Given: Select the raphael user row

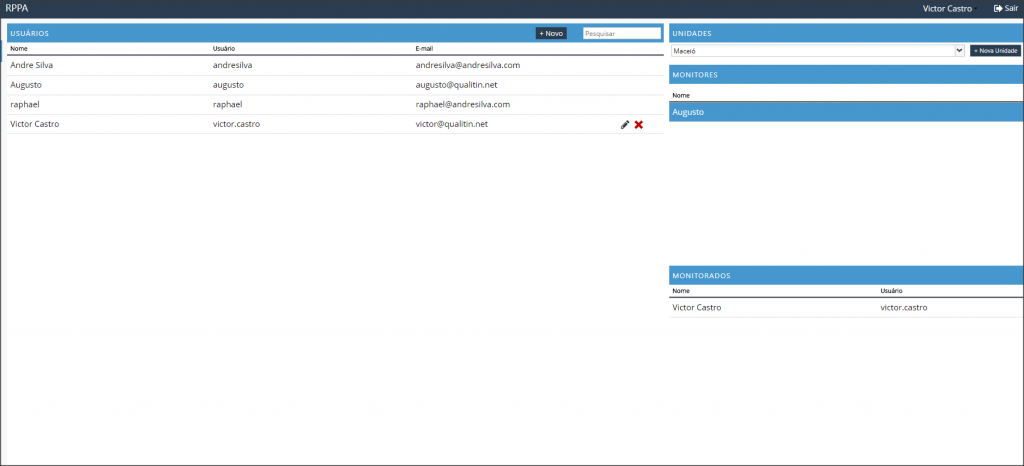Looking at the screenshot, I should point(25,104).
